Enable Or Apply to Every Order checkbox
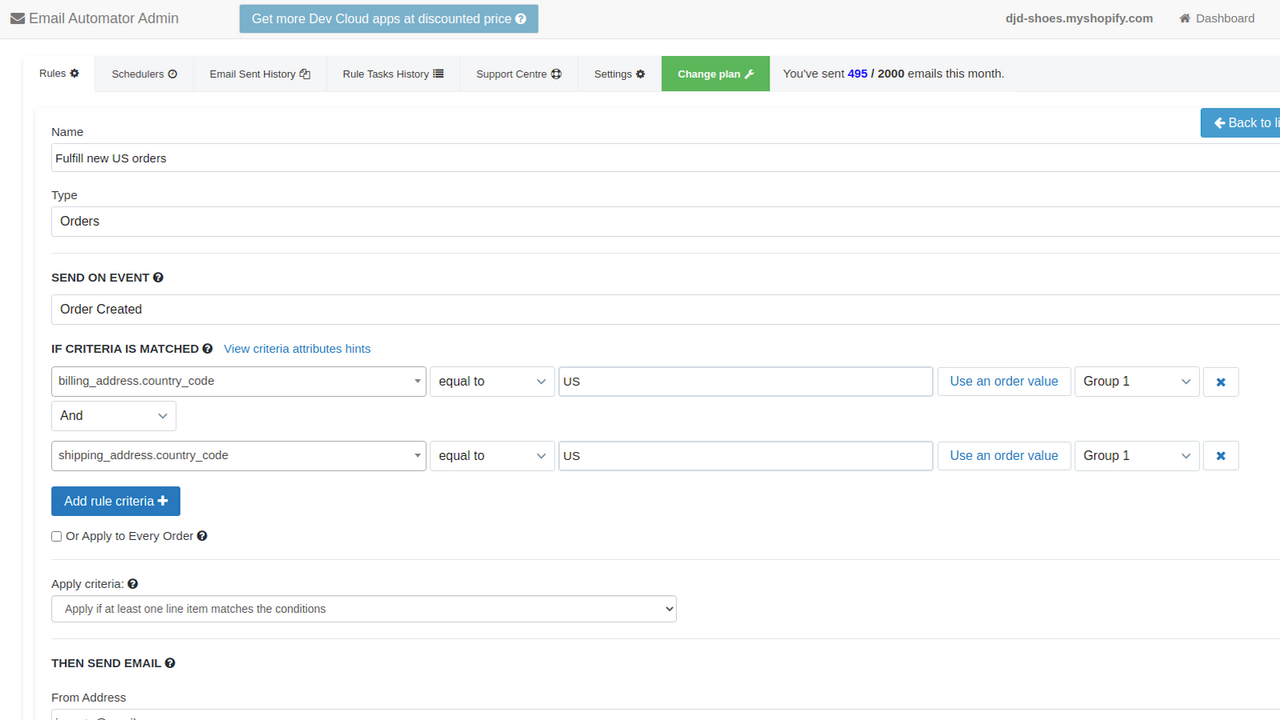1280x720 pixels. [x=57, y=537]
